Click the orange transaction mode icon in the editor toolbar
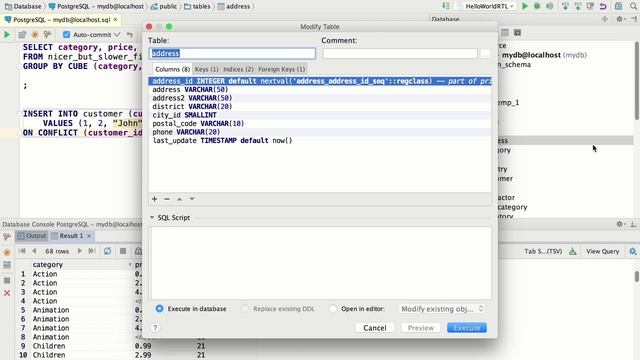The height and width of the screenshot is (360, 640). [x=35, y=35]
